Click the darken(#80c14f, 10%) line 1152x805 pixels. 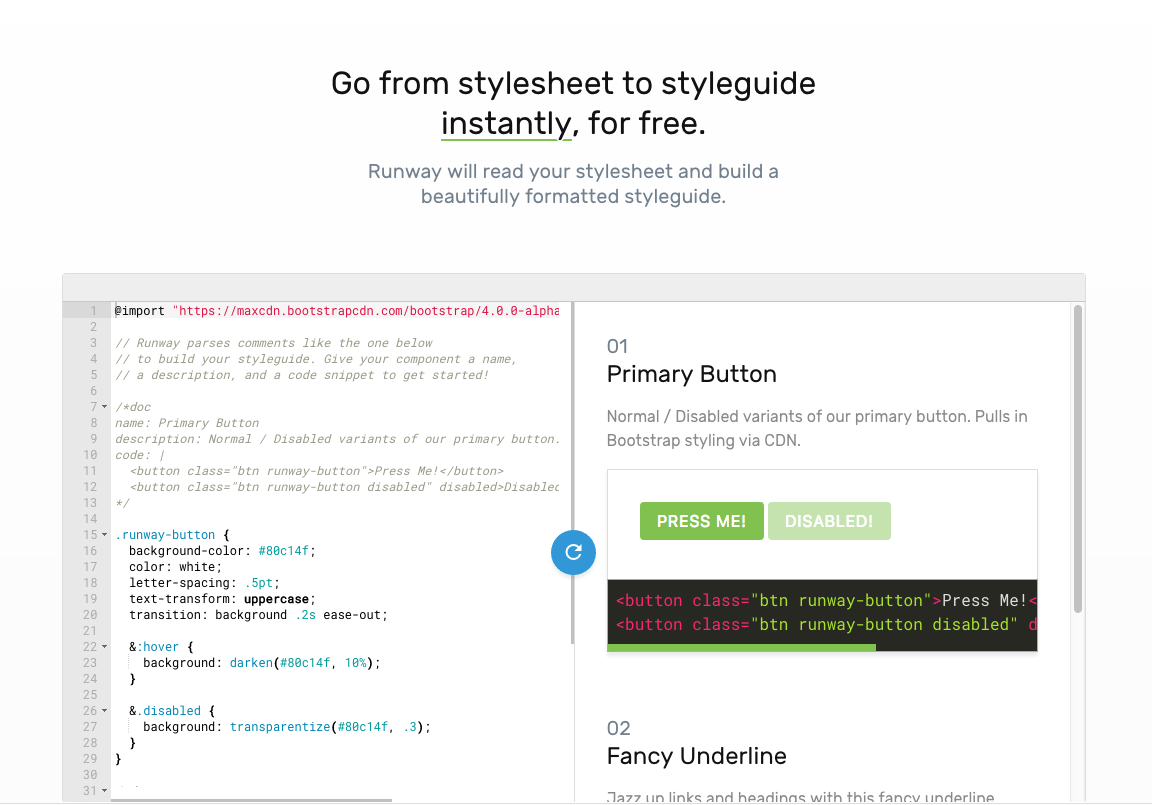(262, 663)
